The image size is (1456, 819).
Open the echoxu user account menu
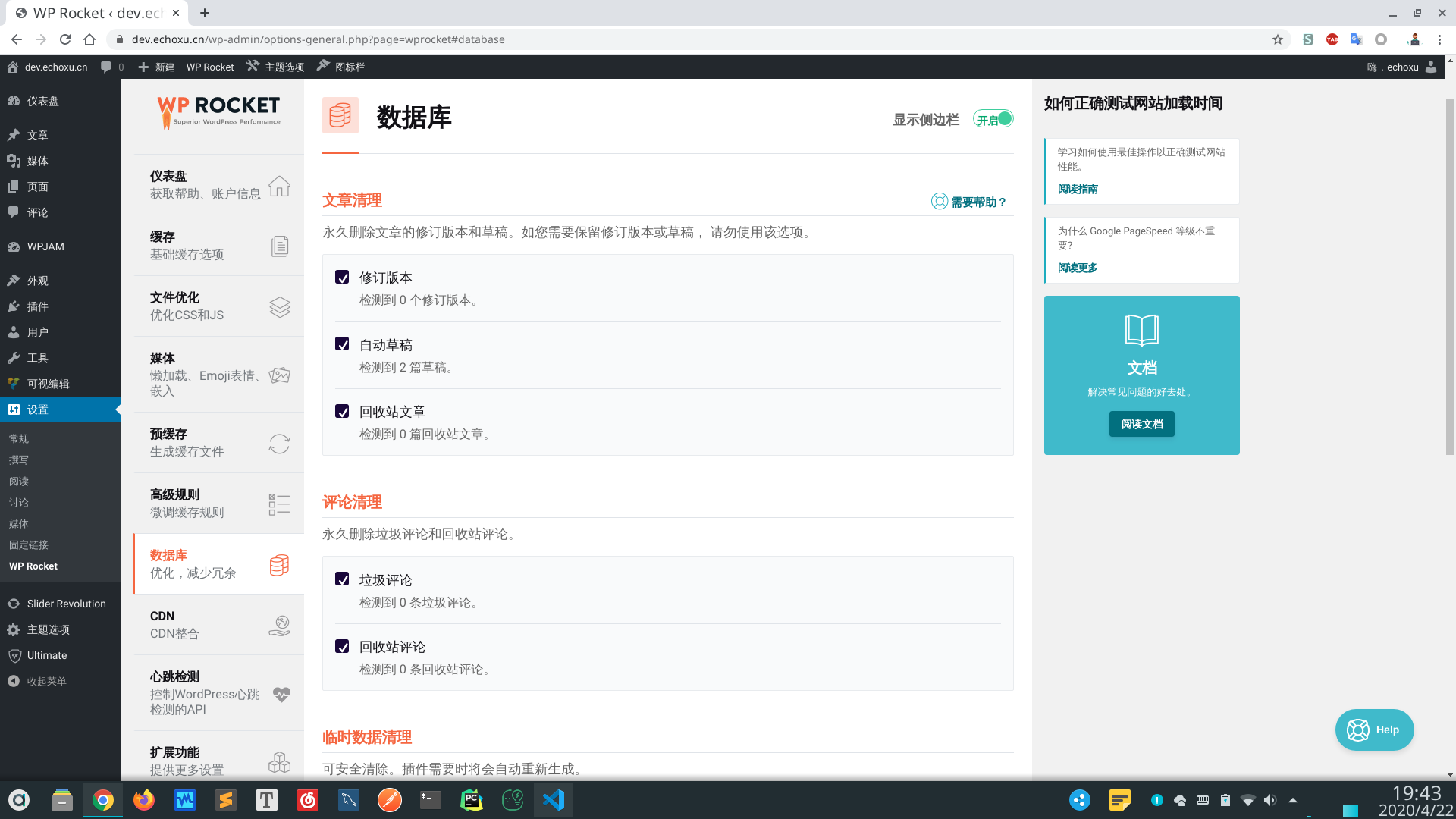pyautogui.click(x=1401, y=67)
